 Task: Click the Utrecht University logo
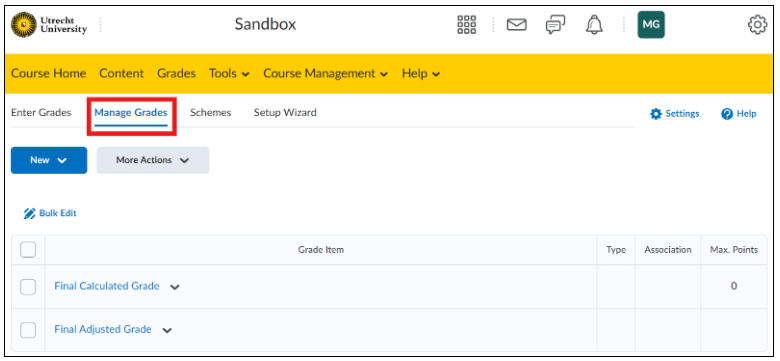point(49,25)
